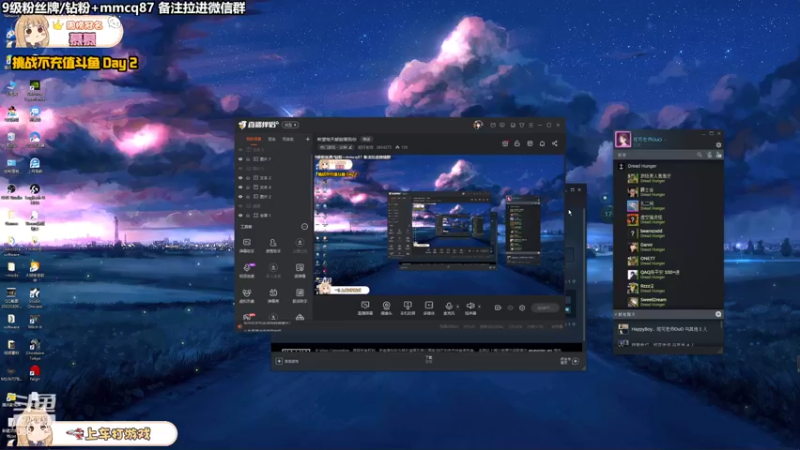The width and height of the screenshot is (800, 450).
Task: Open the gear settings icon beside start button
Action: click(522, 308)
